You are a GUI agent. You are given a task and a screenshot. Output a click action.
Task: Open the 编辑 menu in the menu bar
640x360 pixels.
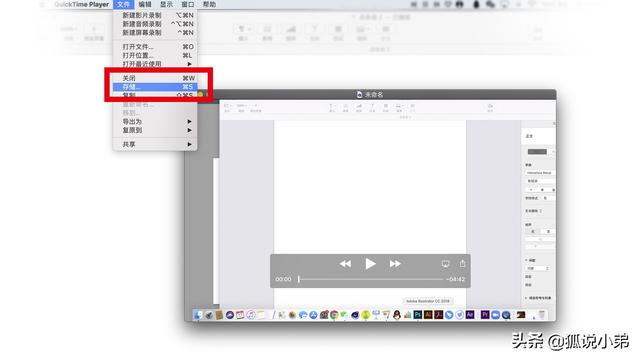pos(145,4)
